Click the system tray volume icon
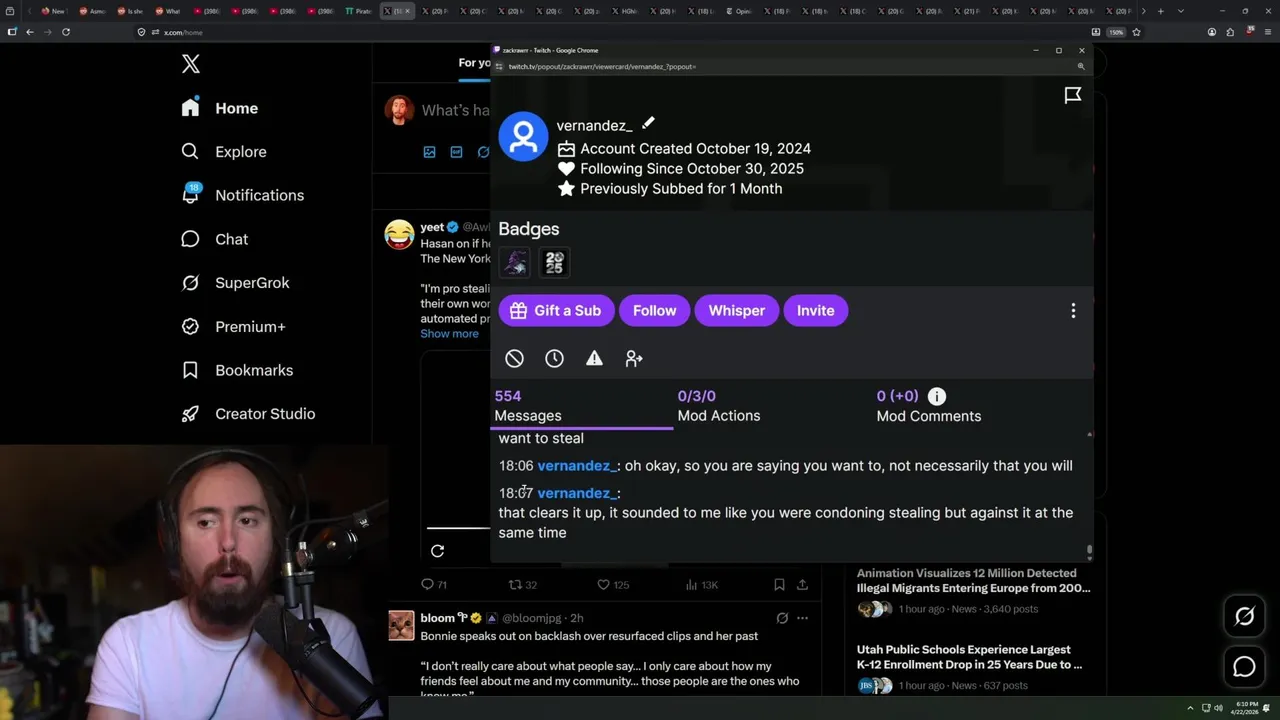 [1217, 708]
